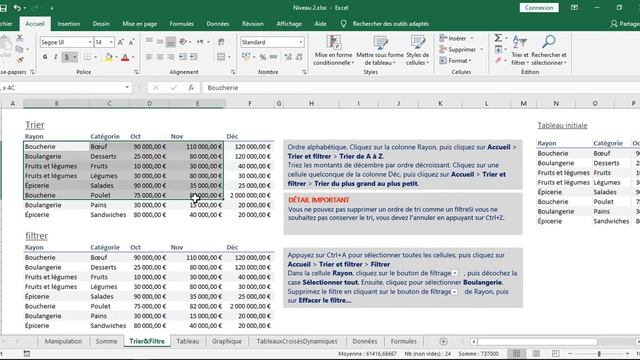Click the Somme sheet tab
The image size is (640, 360).
(x=106, y=341)
